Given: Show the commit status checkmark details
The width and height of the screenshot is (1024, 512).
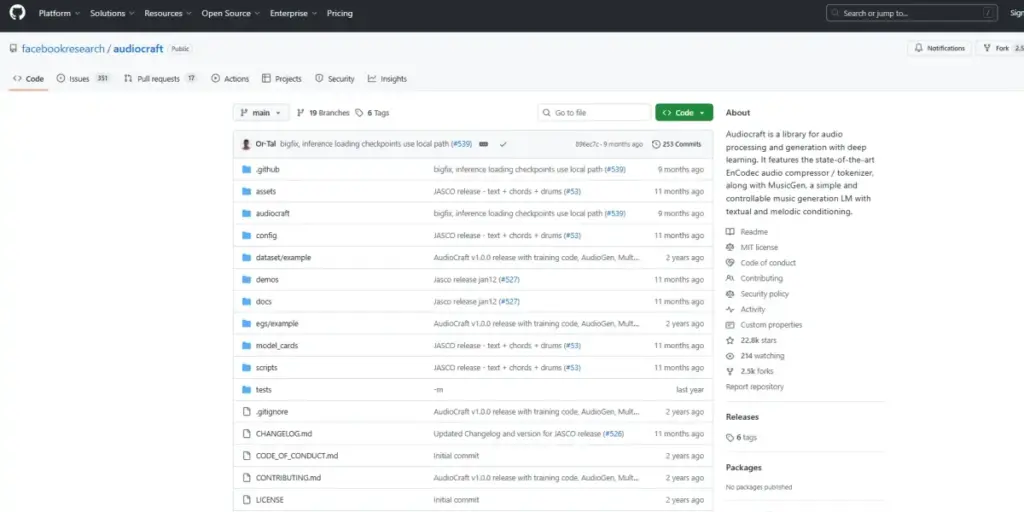Looking at the screenshot, I should (503, 144).
